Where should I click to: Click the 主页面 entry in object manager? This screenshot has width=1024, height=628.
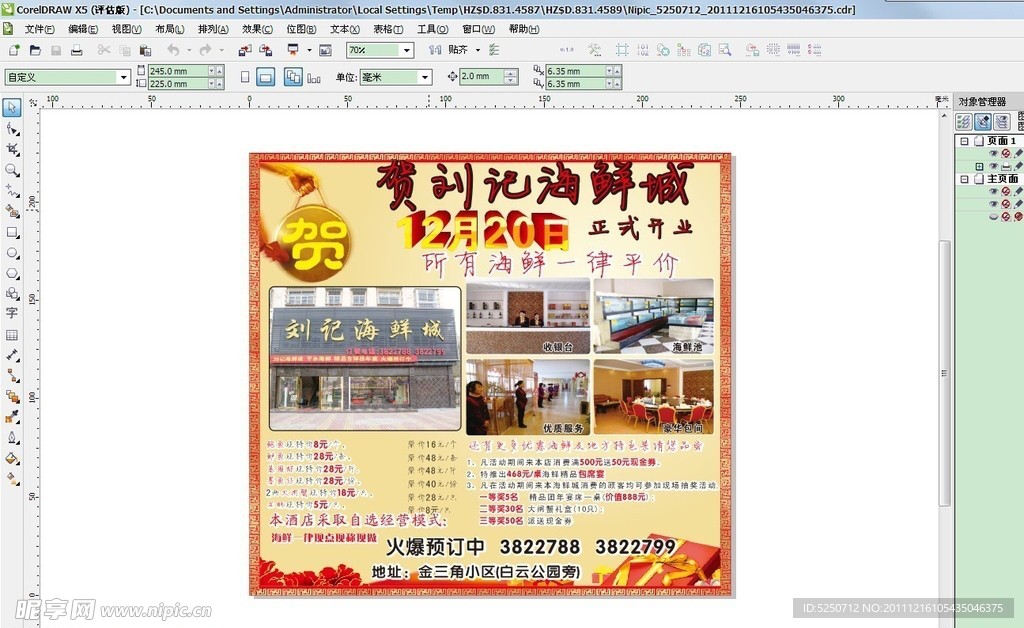point(1002,179)
